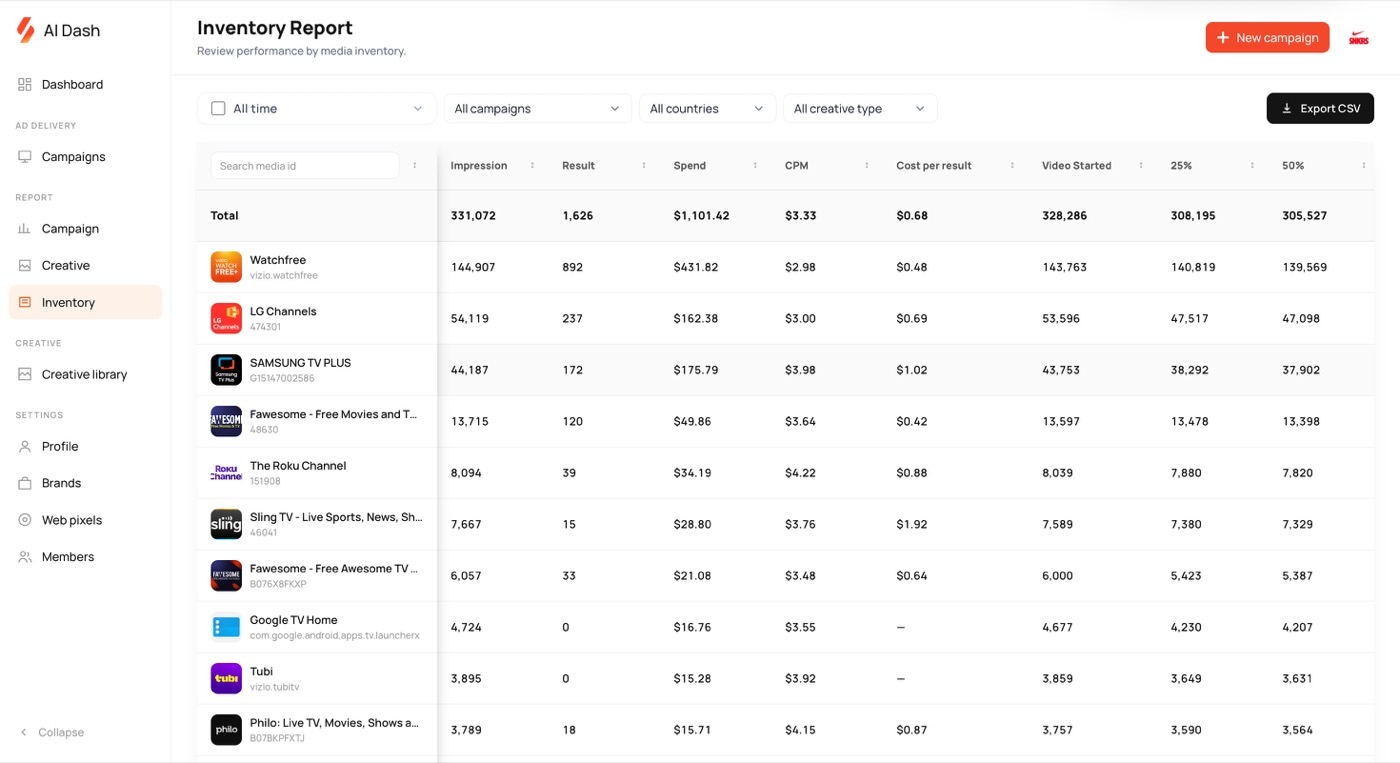Screen dimensions: 1400x763
Task: Open column options for Impression
Action: [x=532, y=166]
